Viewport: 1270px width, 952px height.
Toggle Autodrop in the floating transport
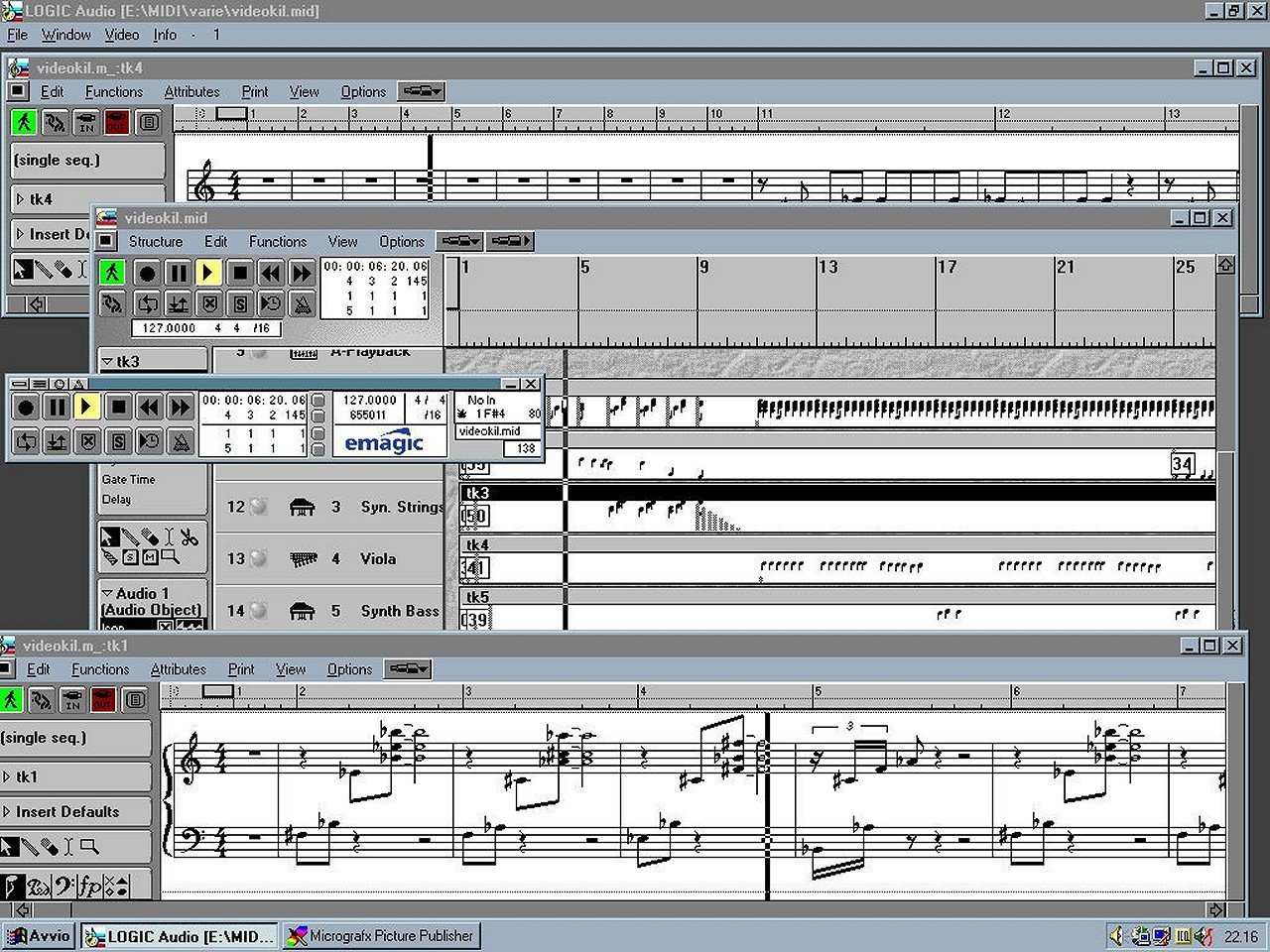[x=57, y=441]
